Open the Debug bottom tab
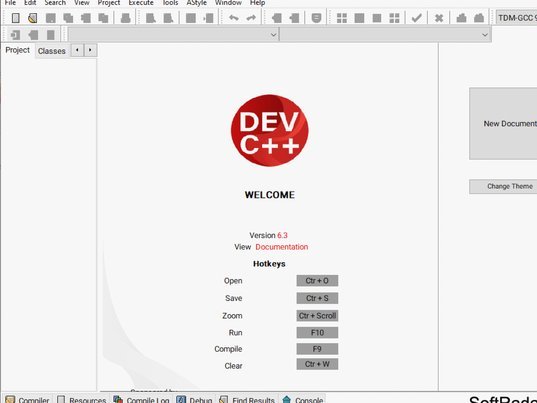Image resolution: width=537 pixels, height=403 pixels. 194,399
